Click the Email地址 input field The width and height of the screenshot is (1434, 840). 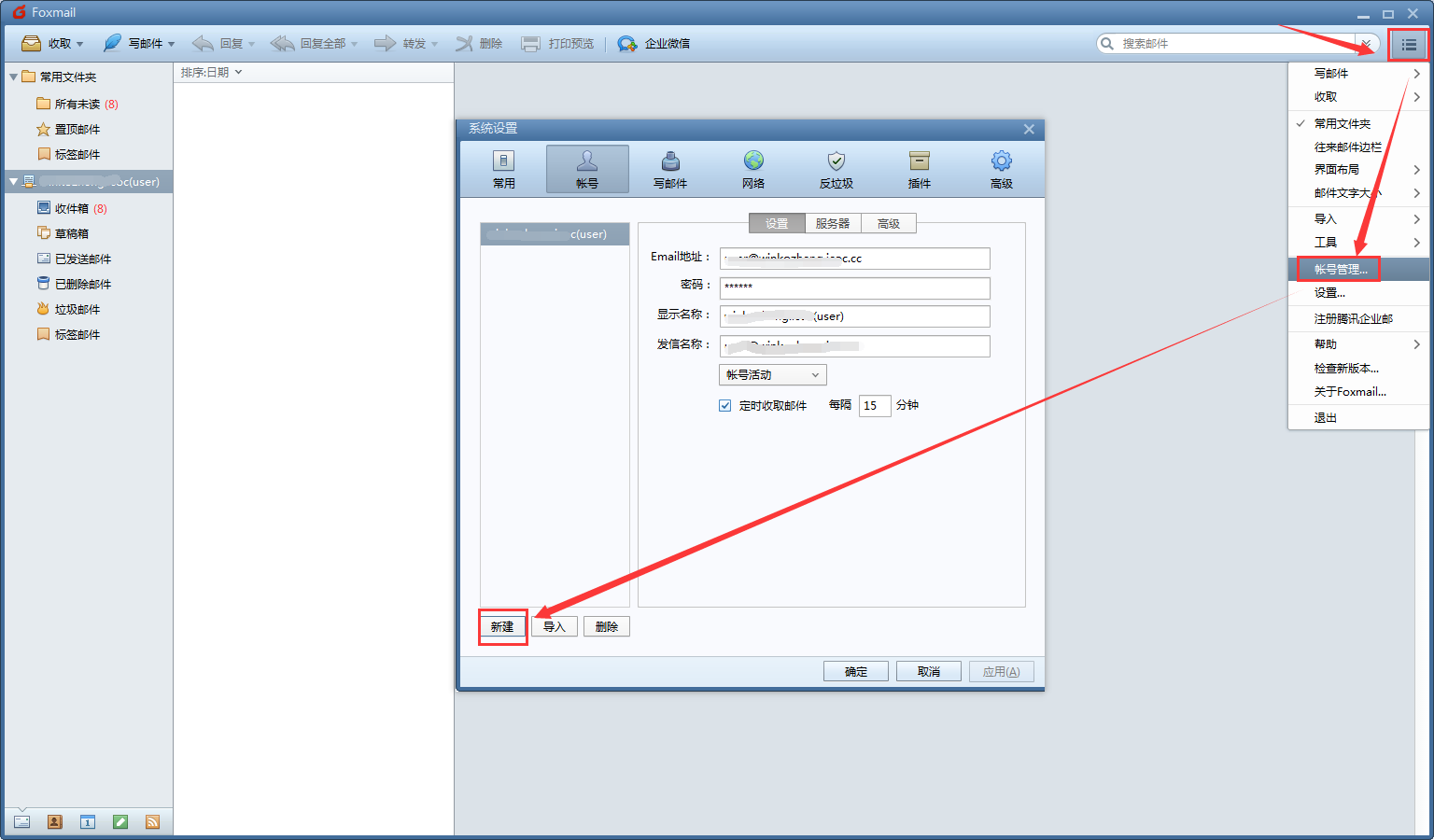point(855,259)
